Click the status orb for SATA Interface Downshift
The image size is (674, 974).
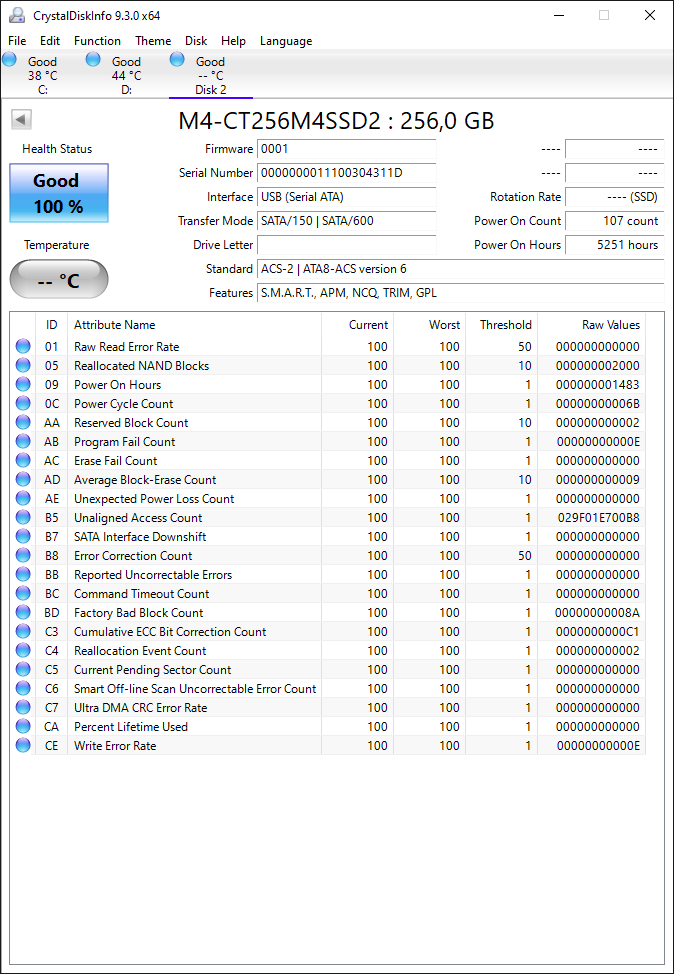[x=23, y=537]
